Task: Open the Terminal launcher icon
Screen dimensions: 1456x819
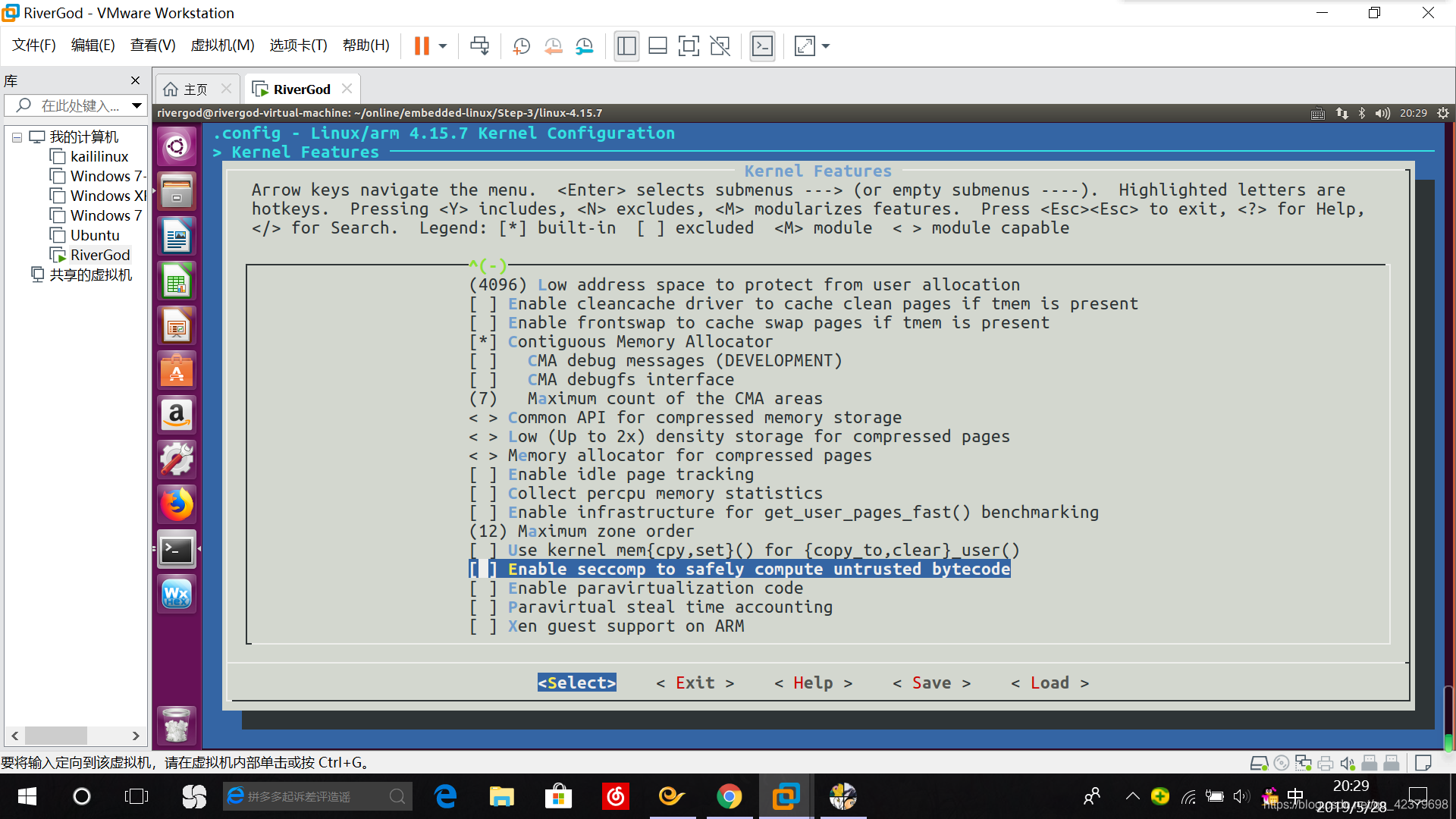Action: click(177, 549)
